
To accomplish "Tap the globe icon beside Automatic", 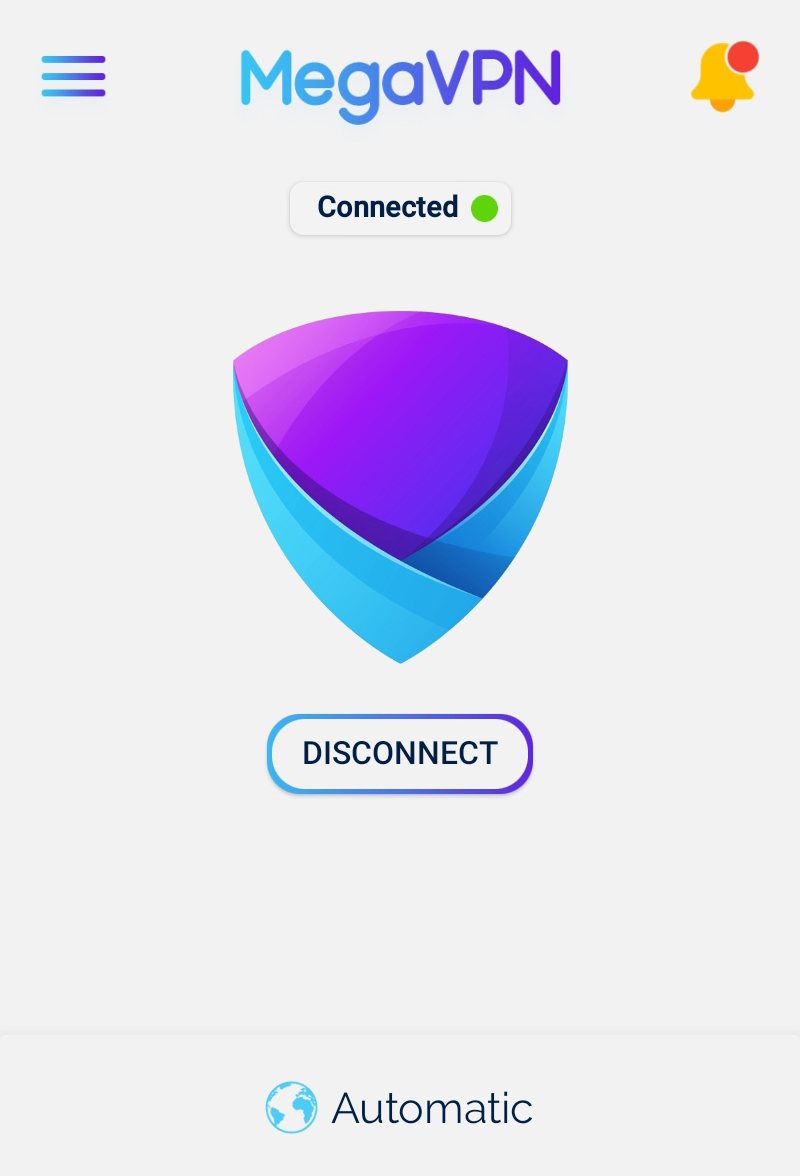I will [x=291, y=1107].
